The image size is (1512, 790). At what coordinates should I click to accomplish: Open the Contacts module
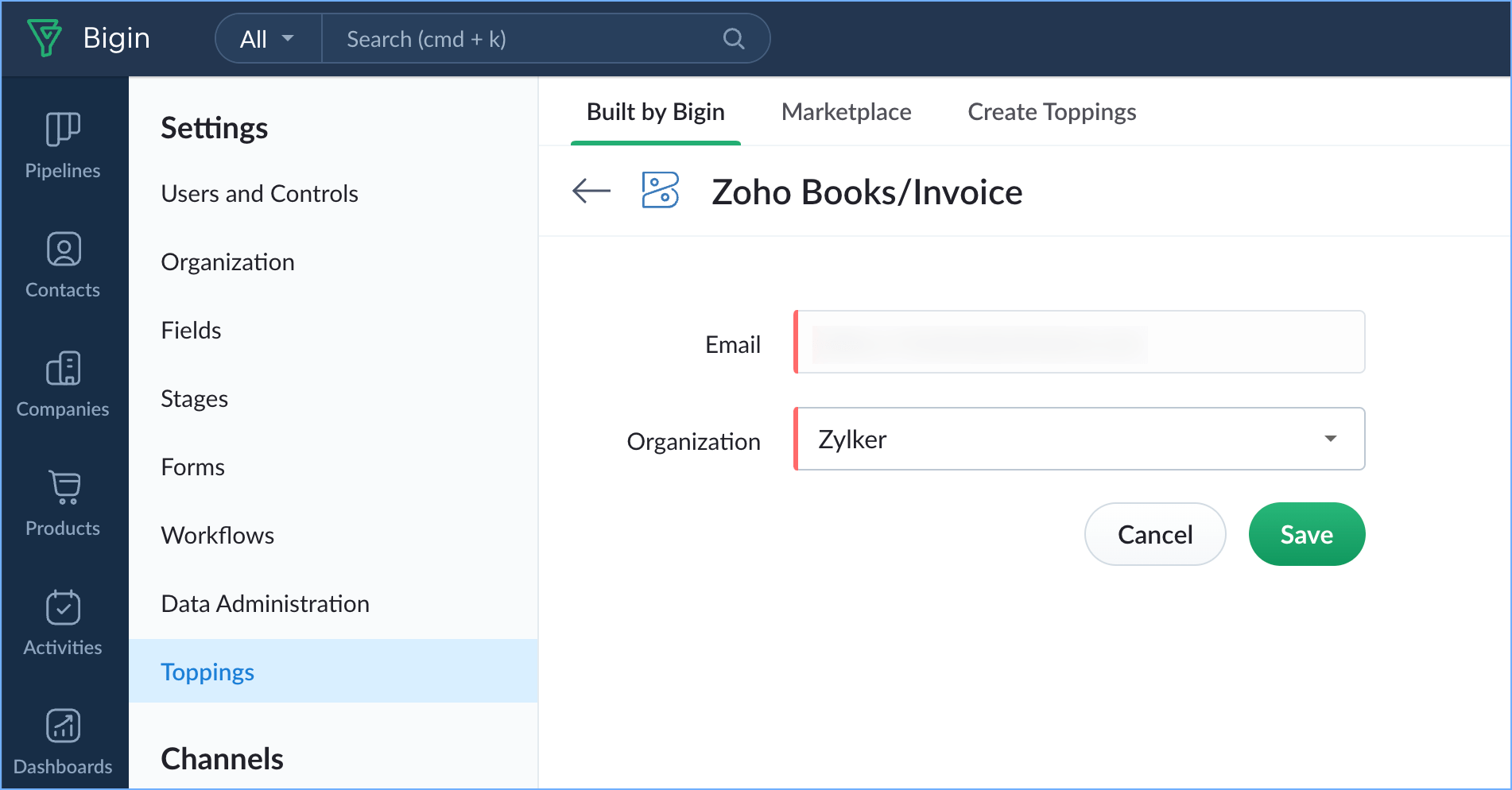pyautogui.click(x=63, y=265)
